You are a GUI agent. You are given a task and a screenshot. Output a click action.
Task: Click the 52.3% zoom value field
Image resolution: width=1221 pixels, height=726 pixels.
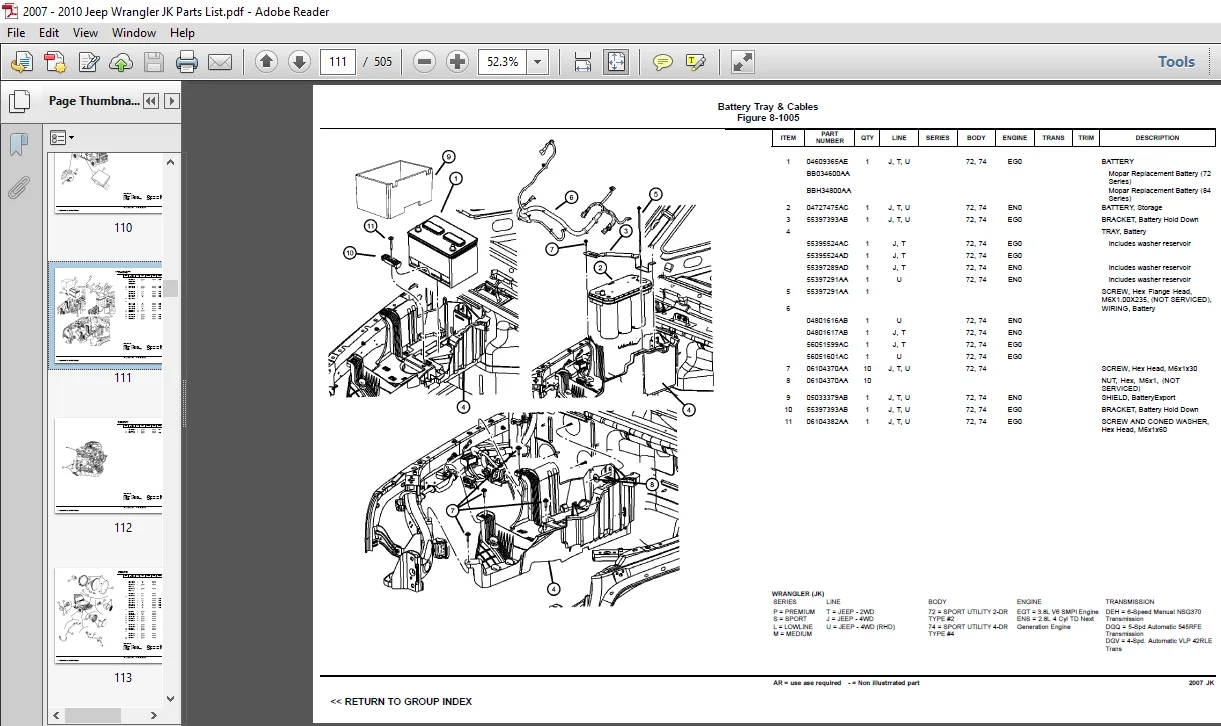(503, 62)
